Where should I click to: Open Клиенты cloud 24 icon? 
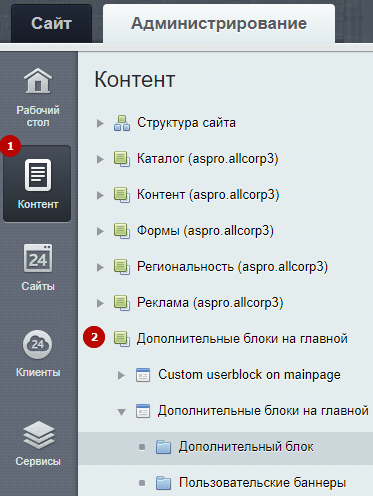(38, 344)
